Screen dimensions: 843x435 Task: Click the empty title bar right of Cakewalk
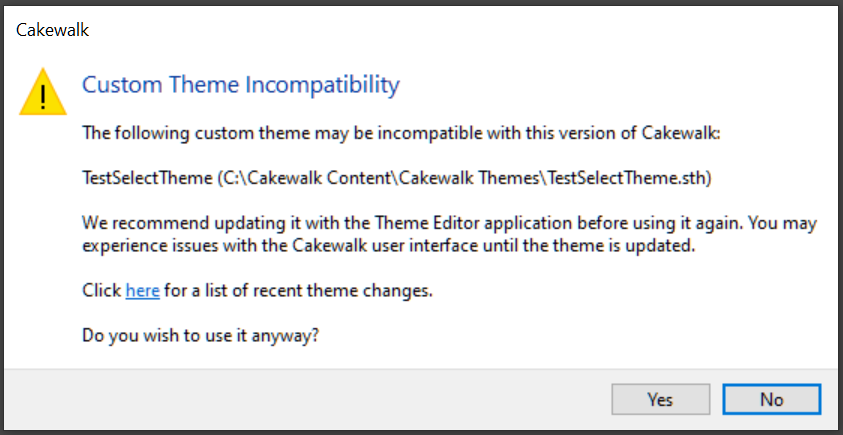point(450,30)
